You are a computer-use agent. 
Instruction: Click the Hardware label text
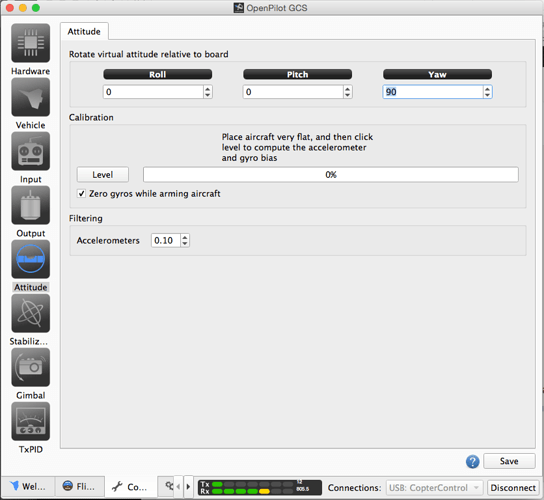31,71
